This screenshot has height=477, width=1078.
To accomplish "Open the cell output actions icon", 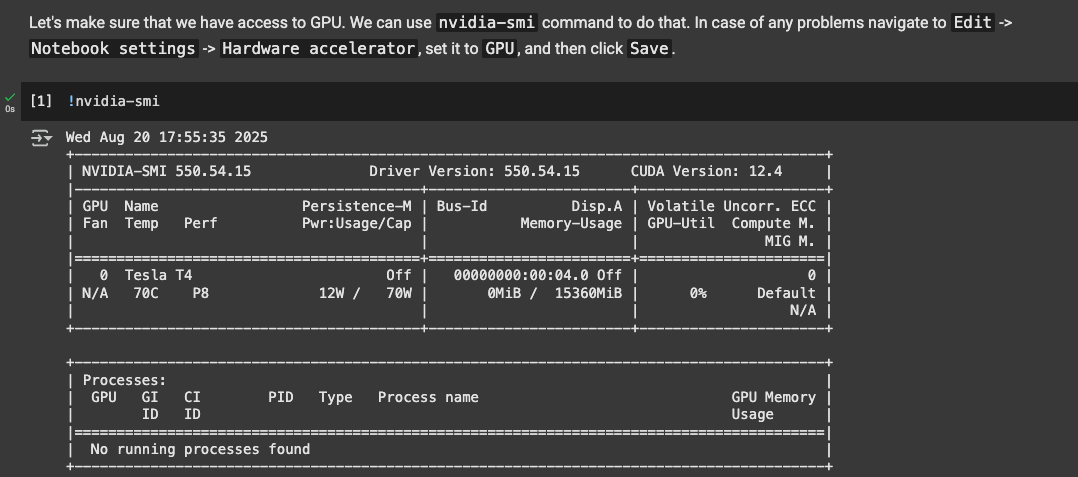I will coord(41,138).
